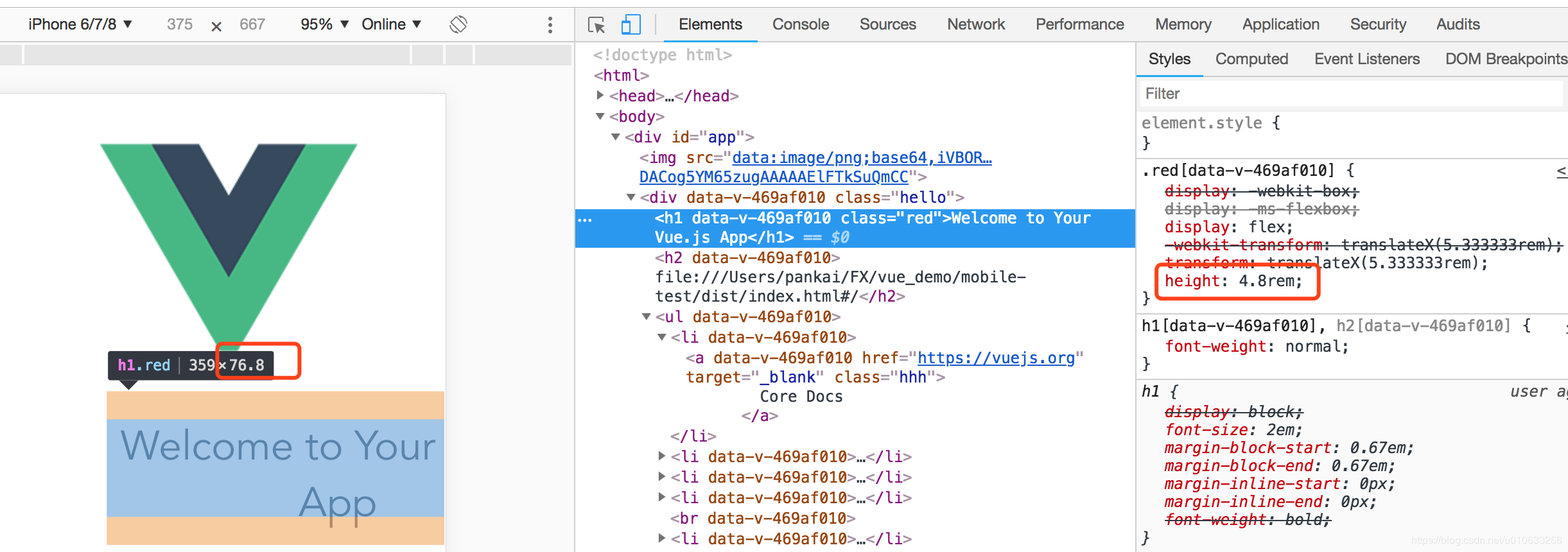Select the Security tab
The width and height of the screenshot is (1568, 552).
tap(1379, 24)
